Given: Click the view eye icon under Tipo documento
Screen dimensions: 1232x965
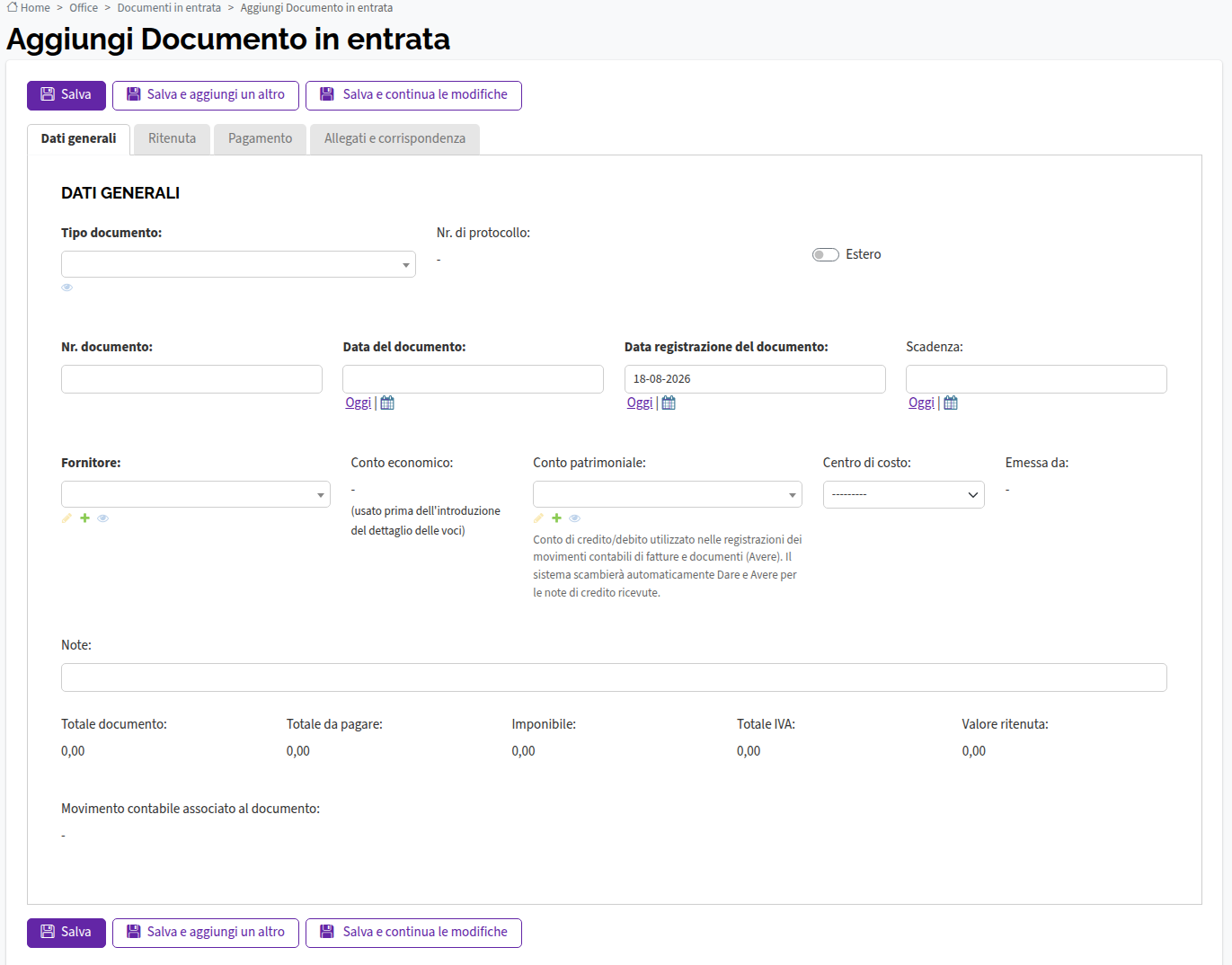Looking at the screenshot, I should (66, 288).
